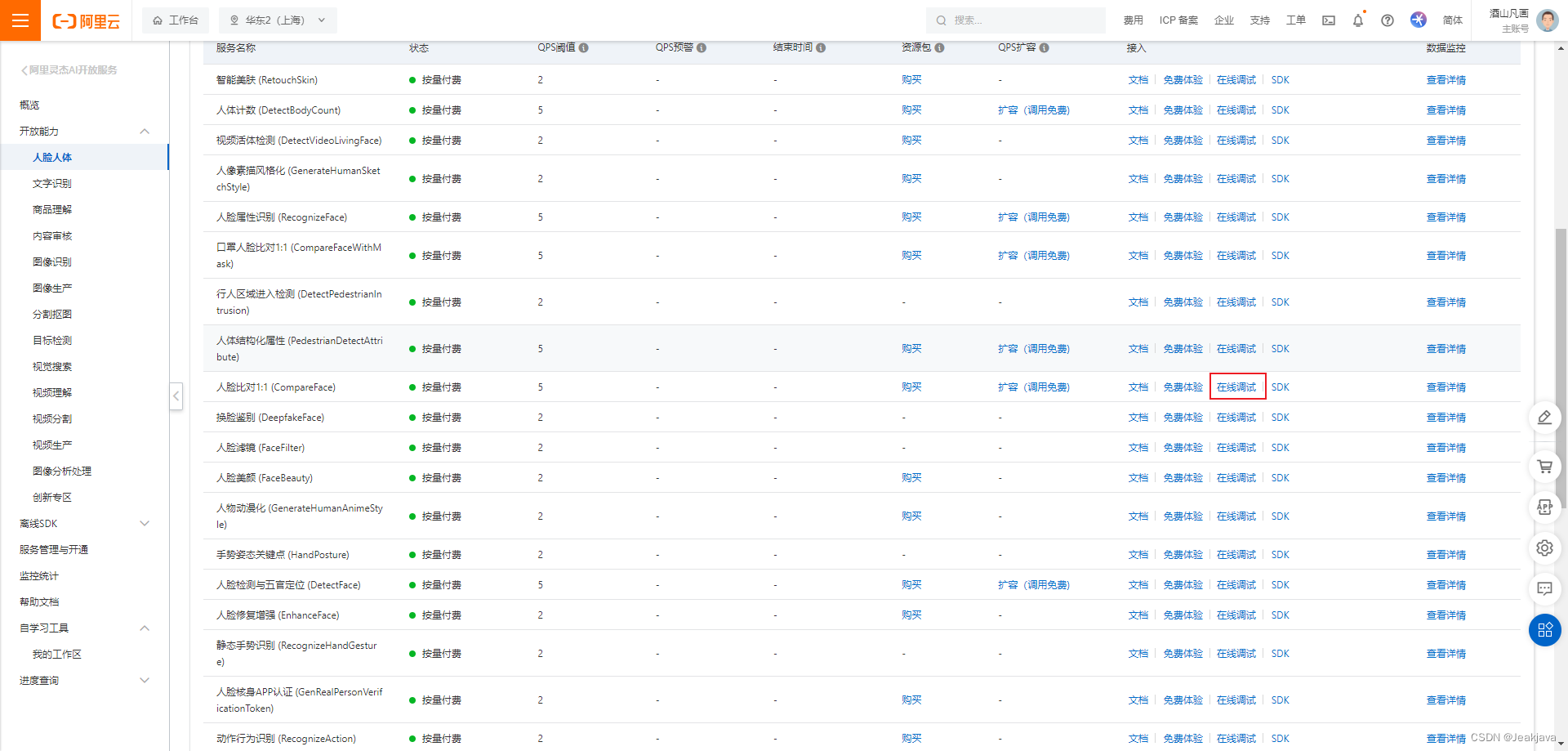Click SDK for RecognizeFace row
This screenshot has height=751, width=1568.
[x=1281, y=217]
